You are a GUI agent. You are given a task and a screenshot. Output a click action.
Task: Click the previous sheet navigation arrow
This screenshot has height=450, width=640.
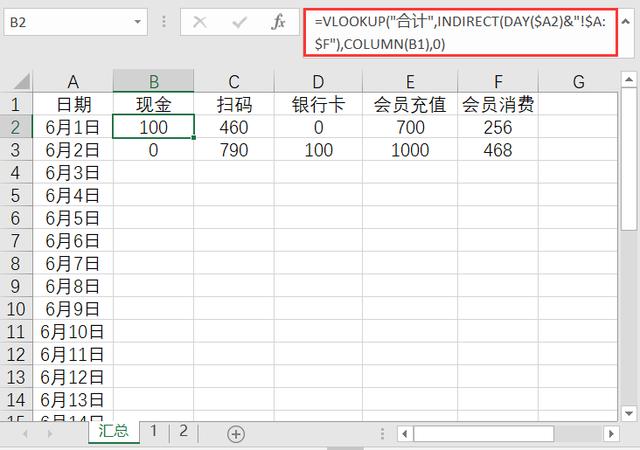[22, 433]
